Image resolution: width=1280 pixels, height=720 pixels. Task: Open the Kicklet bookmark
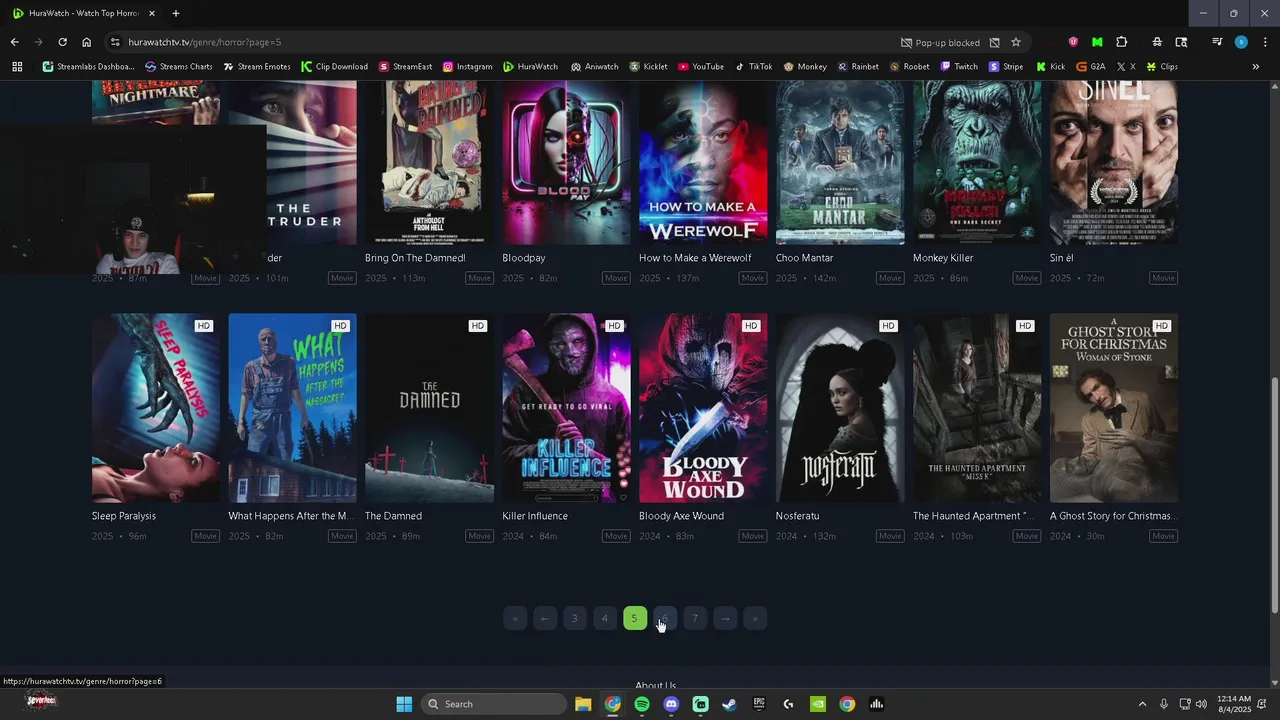pyautogui.click(x=648, y=67)
